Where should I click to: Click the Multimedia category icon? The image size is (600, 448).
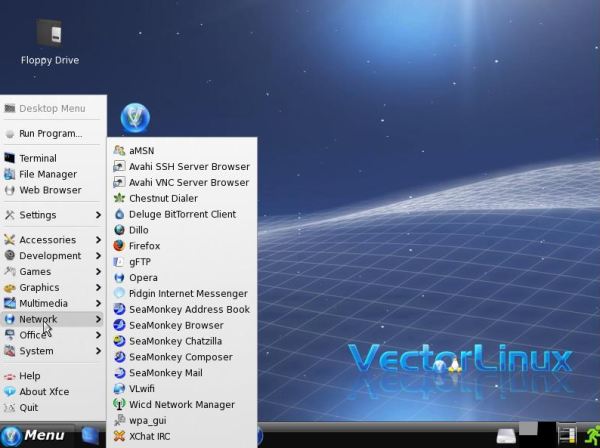point(10,303)
